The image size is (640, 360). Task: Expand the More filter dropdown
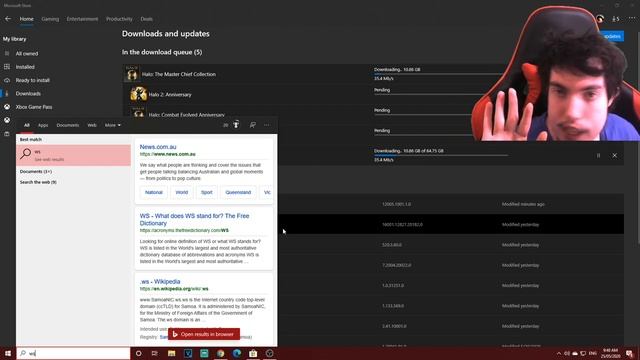coord(113,125)
